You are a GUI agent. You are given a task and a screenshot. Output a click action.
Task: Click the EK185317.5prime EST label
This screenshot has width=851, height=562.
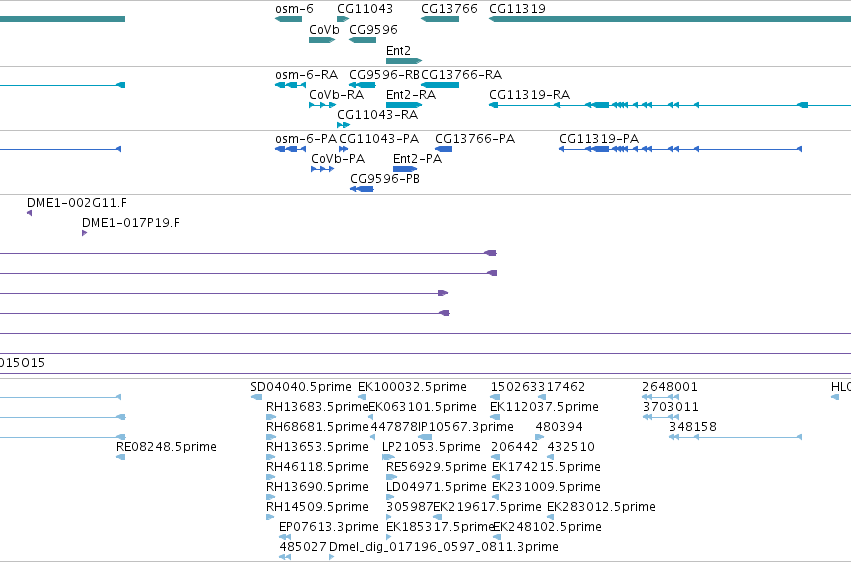pos(440,527)
